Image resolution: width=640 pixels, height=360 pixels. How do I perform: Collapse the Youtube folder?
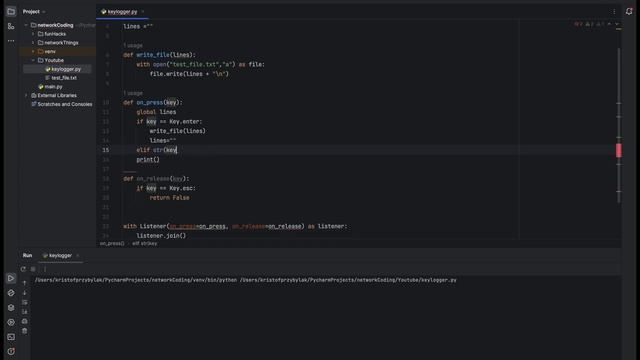tap(33, 60)
